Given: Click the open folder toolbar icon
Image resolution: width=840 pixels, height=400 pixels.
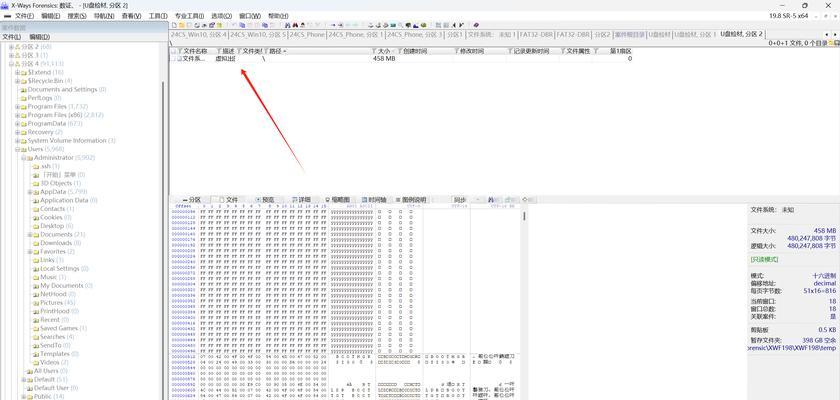Looking at the screenshot, I should pyautogui.click(x=182, y=25).
